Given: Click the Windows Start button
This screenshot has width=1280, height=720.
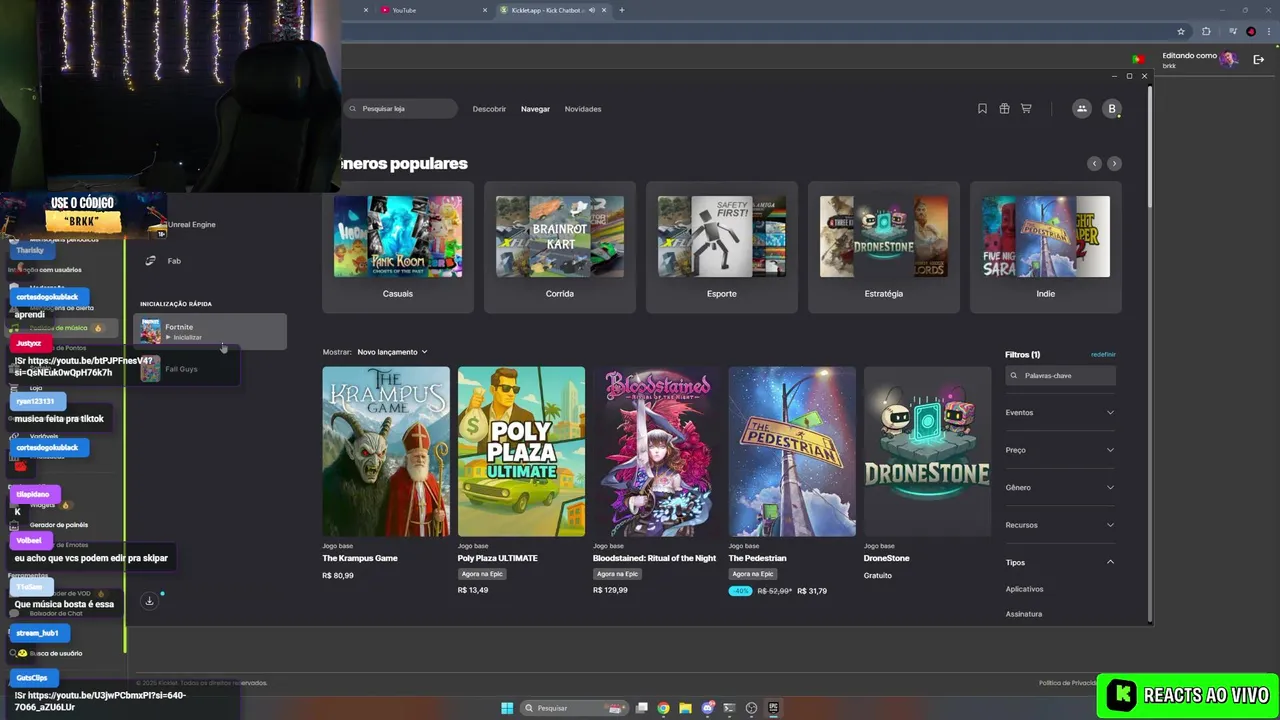Looking at the screenshot, I should pyautogui.click(x=507, y=708).
